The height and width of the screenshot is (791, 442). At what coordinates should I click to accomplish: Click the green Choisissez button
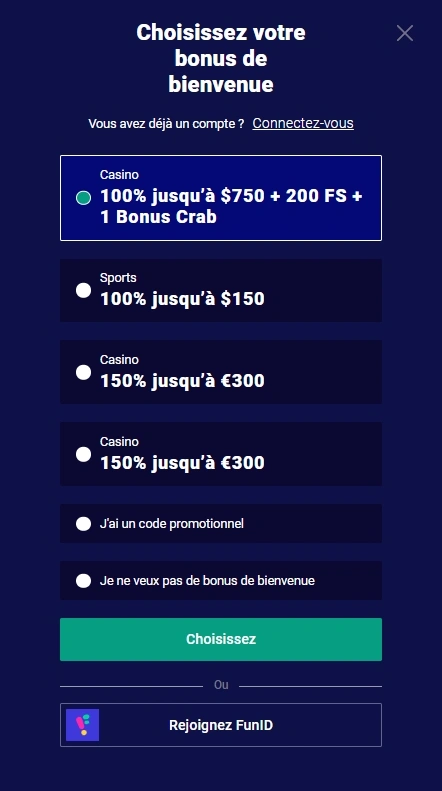point(221,639)
